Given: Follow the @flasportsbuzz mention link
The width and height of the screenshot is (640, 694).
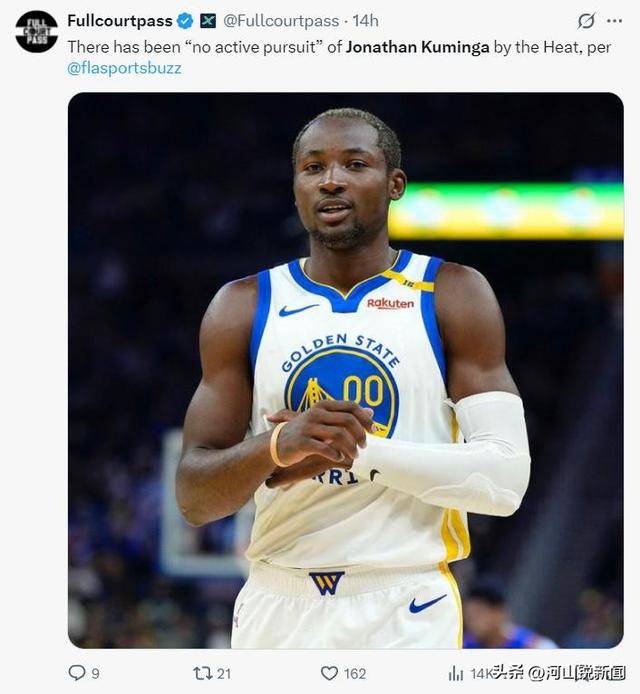Looking at the screenshot, I should (x=124, y=68).
